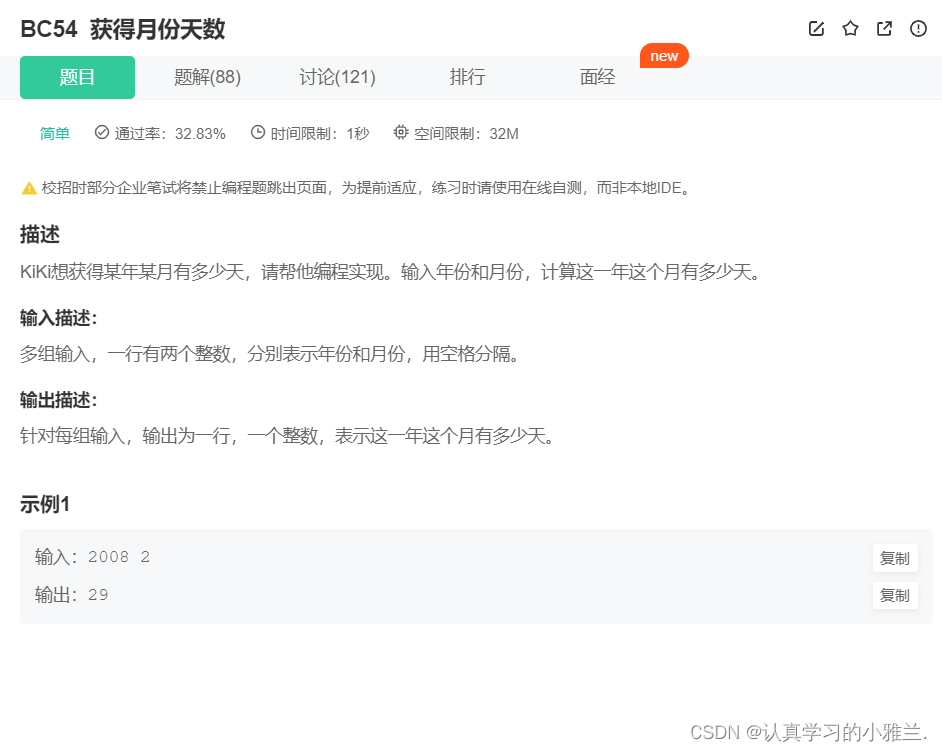Viewport: 942px width, 752px height.
Task: Click the sample input value 2008 2
Action: pos(119,557)
